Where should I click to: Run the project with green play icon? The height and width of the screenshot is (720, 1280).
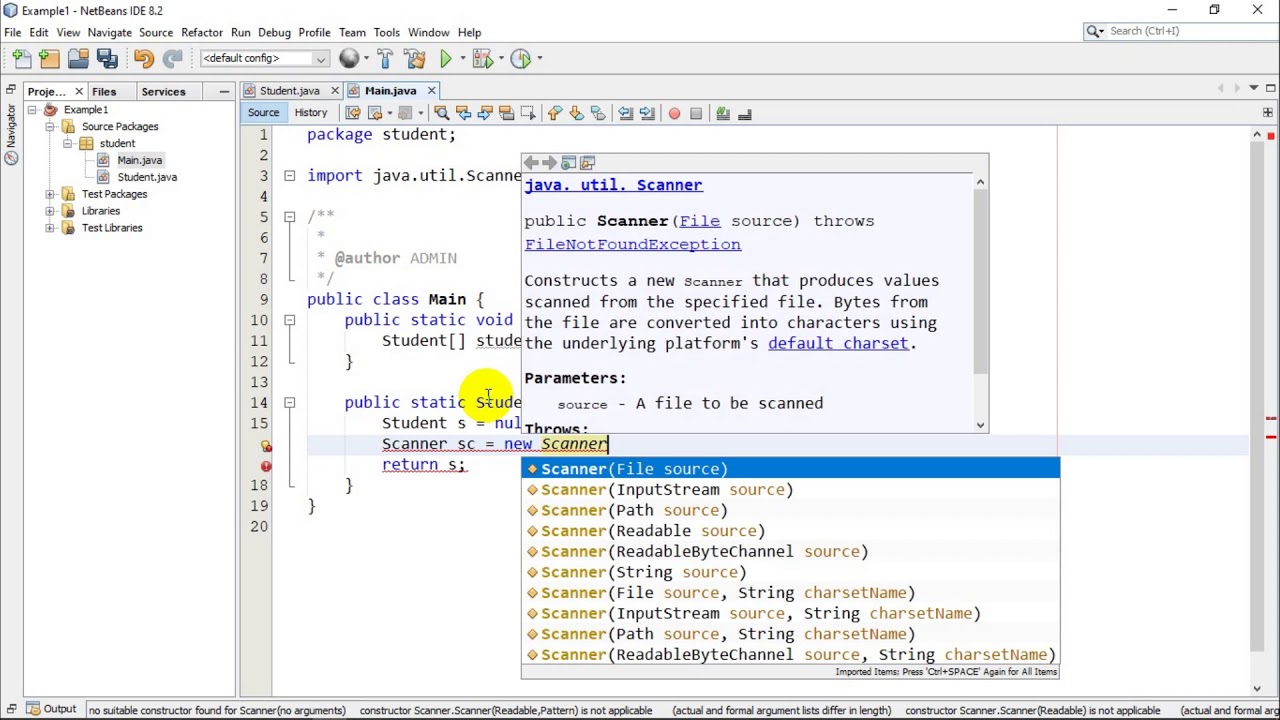[x=445, y=59]
